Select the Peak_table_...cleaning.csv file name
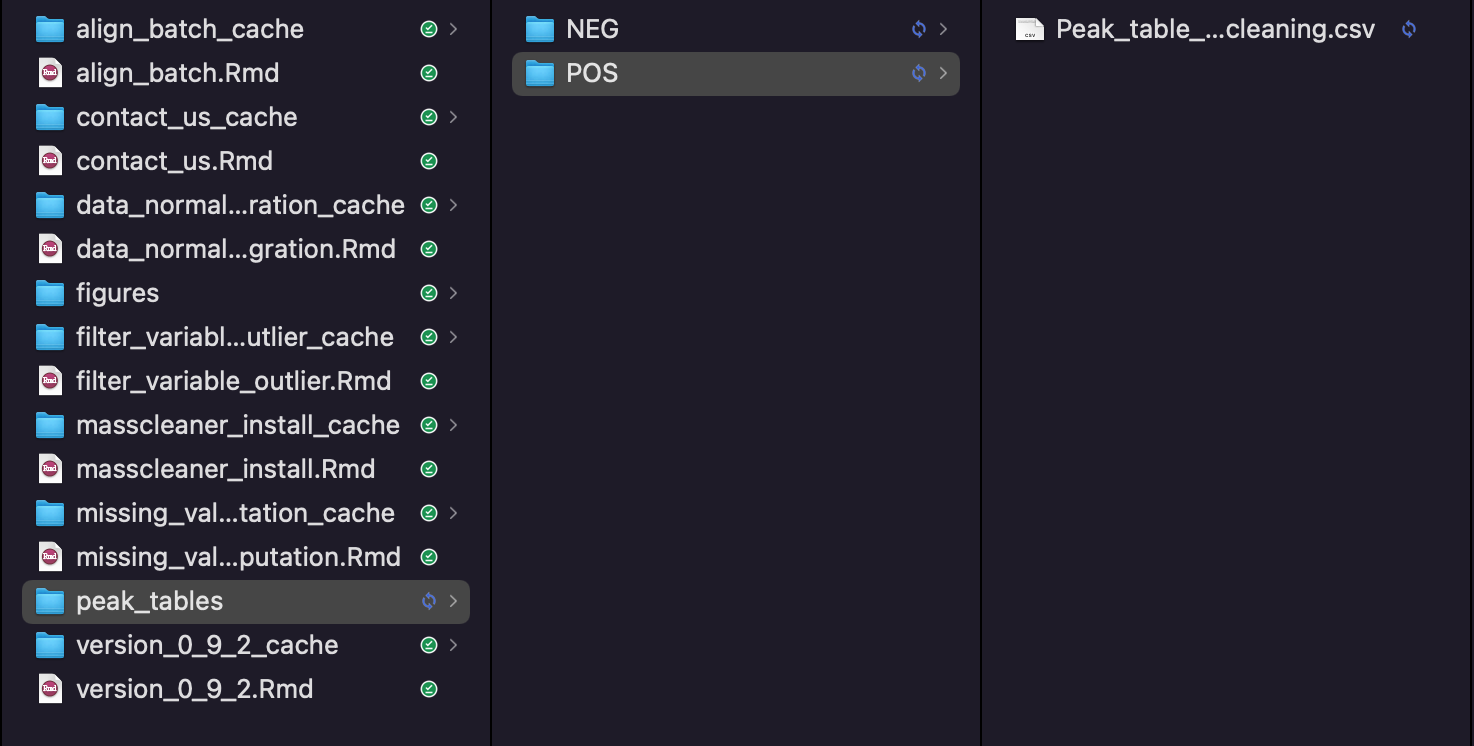The width and height of the screenshot is (1474, 746). pyautogui.click(x=1215, y=29)
